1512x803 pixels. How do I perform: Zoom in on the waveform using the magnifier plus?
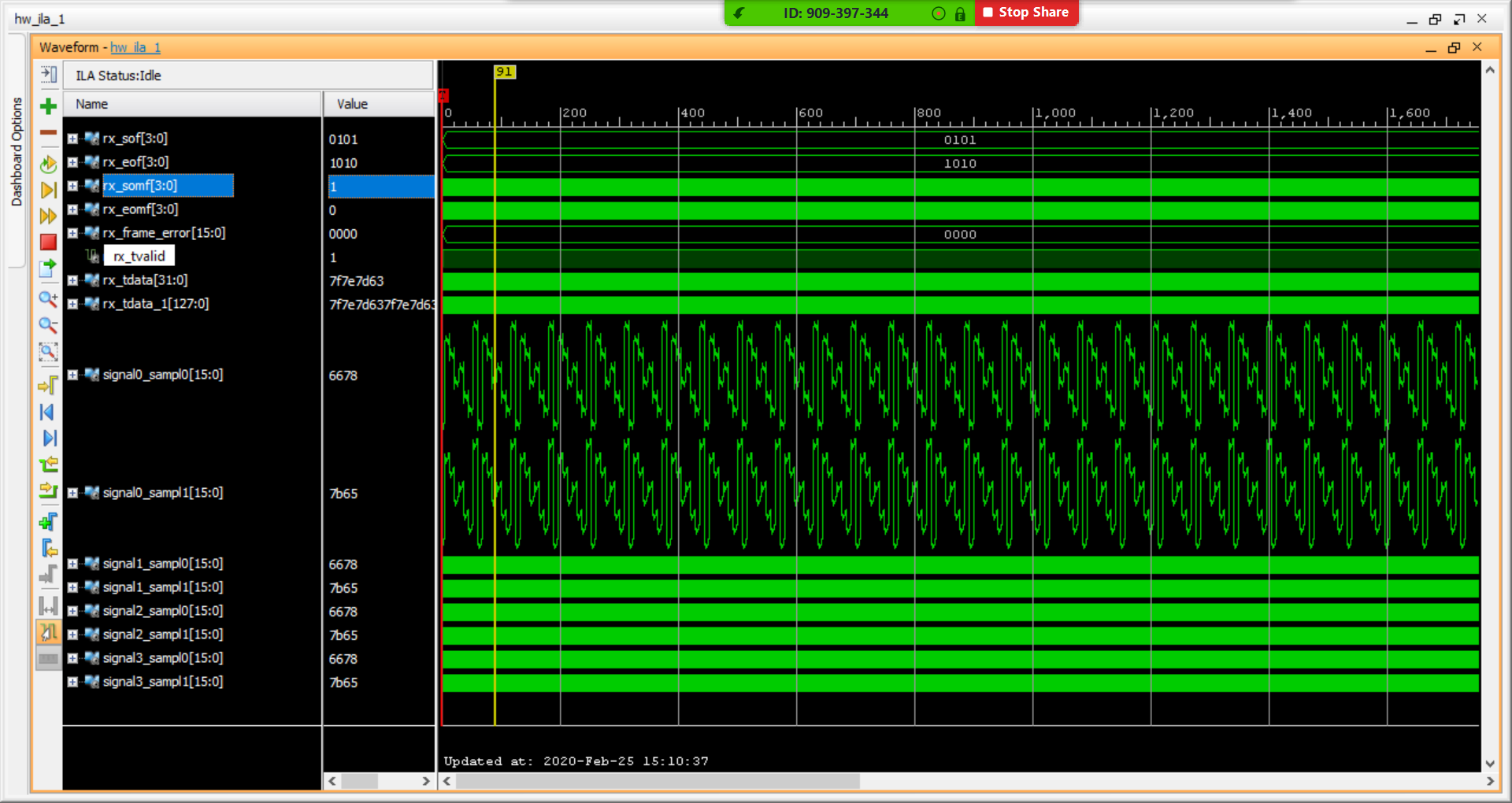point(48,299)
